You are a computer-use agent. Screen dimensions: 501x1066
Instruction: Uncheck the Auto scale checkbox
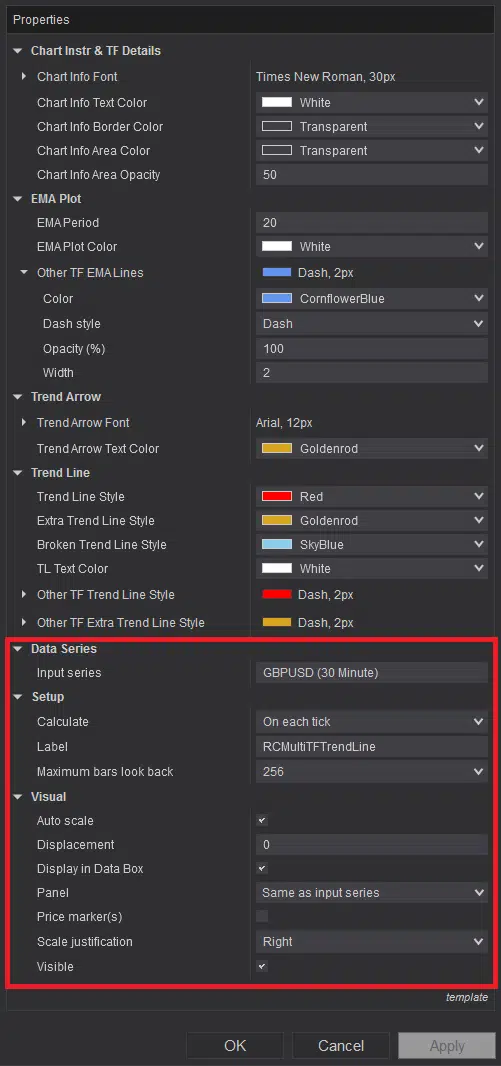(262, 821)
